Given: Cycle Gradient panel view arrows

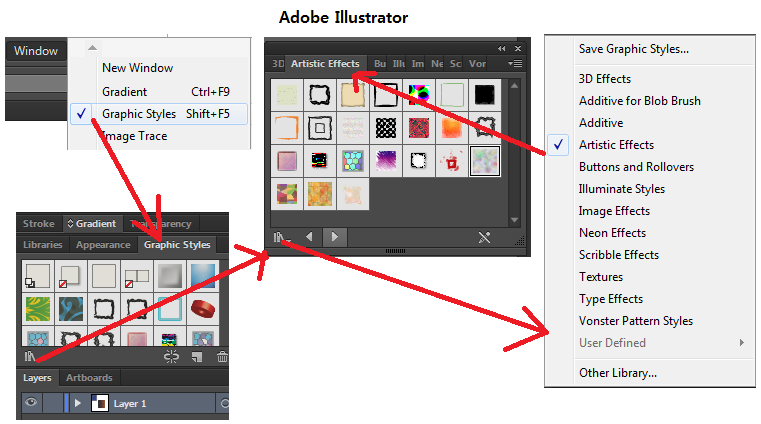Looking at the screenshot, I should point(70,224).
